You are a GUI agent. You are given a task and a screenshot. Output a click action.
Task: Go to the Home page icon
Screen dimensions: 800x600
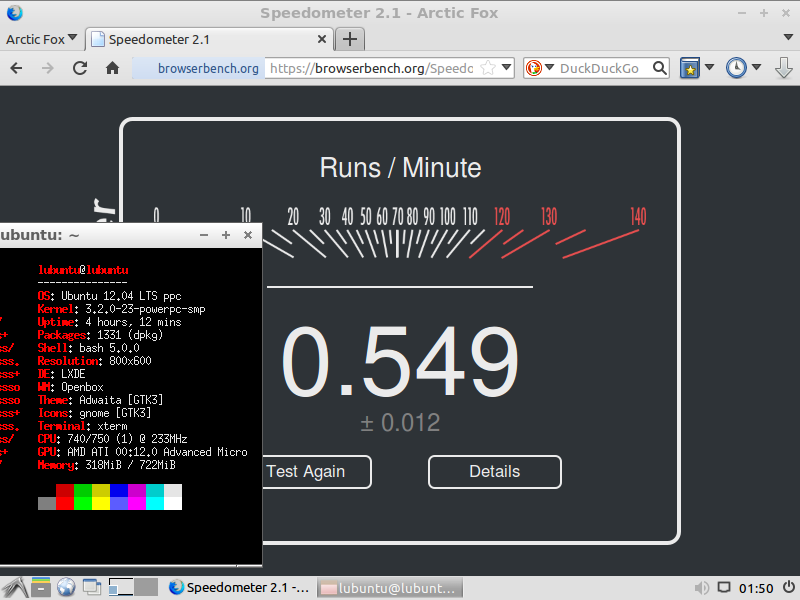point(112,68)
